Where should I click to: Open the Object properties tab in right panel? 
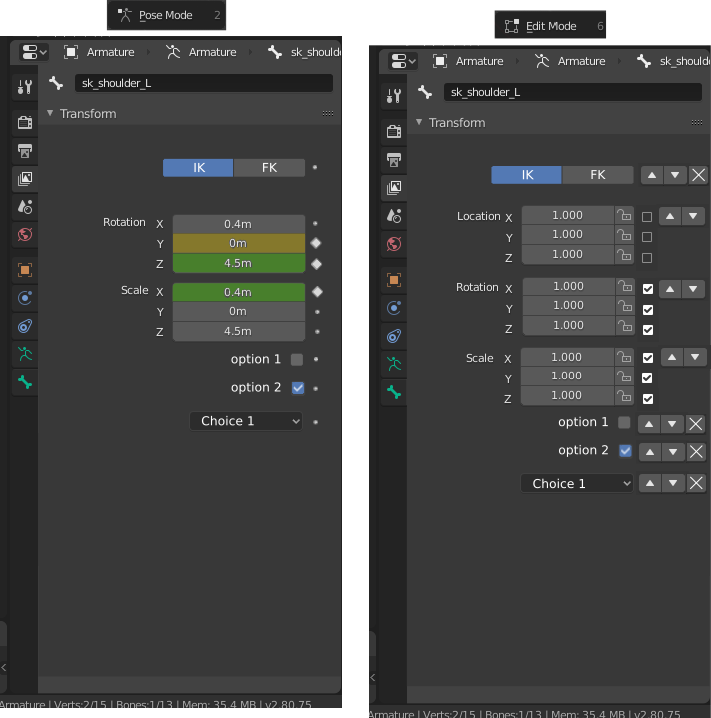coord(394,279)
